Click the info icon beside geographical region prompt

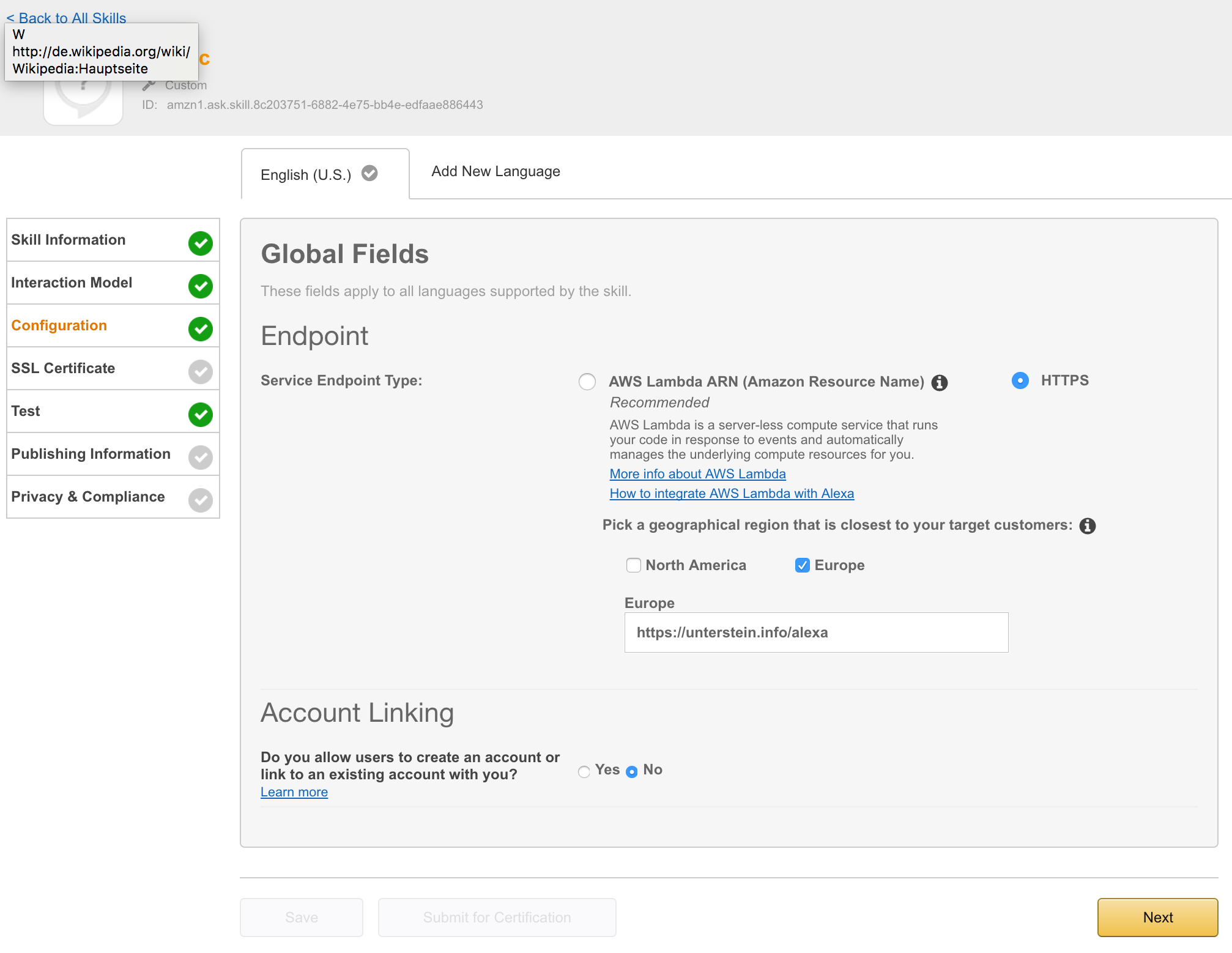1087,526
